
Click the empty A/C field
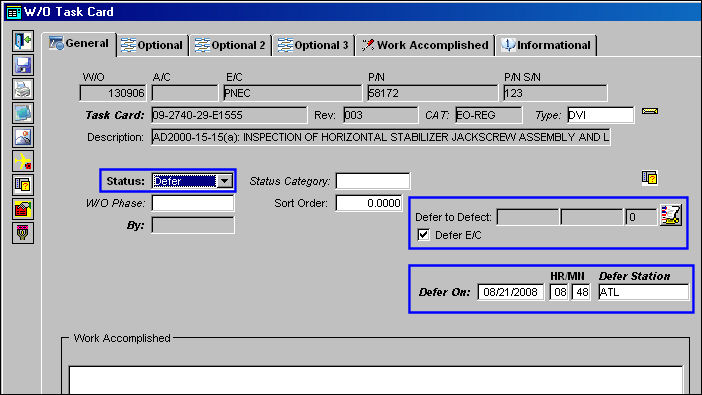tap(185, 93)
